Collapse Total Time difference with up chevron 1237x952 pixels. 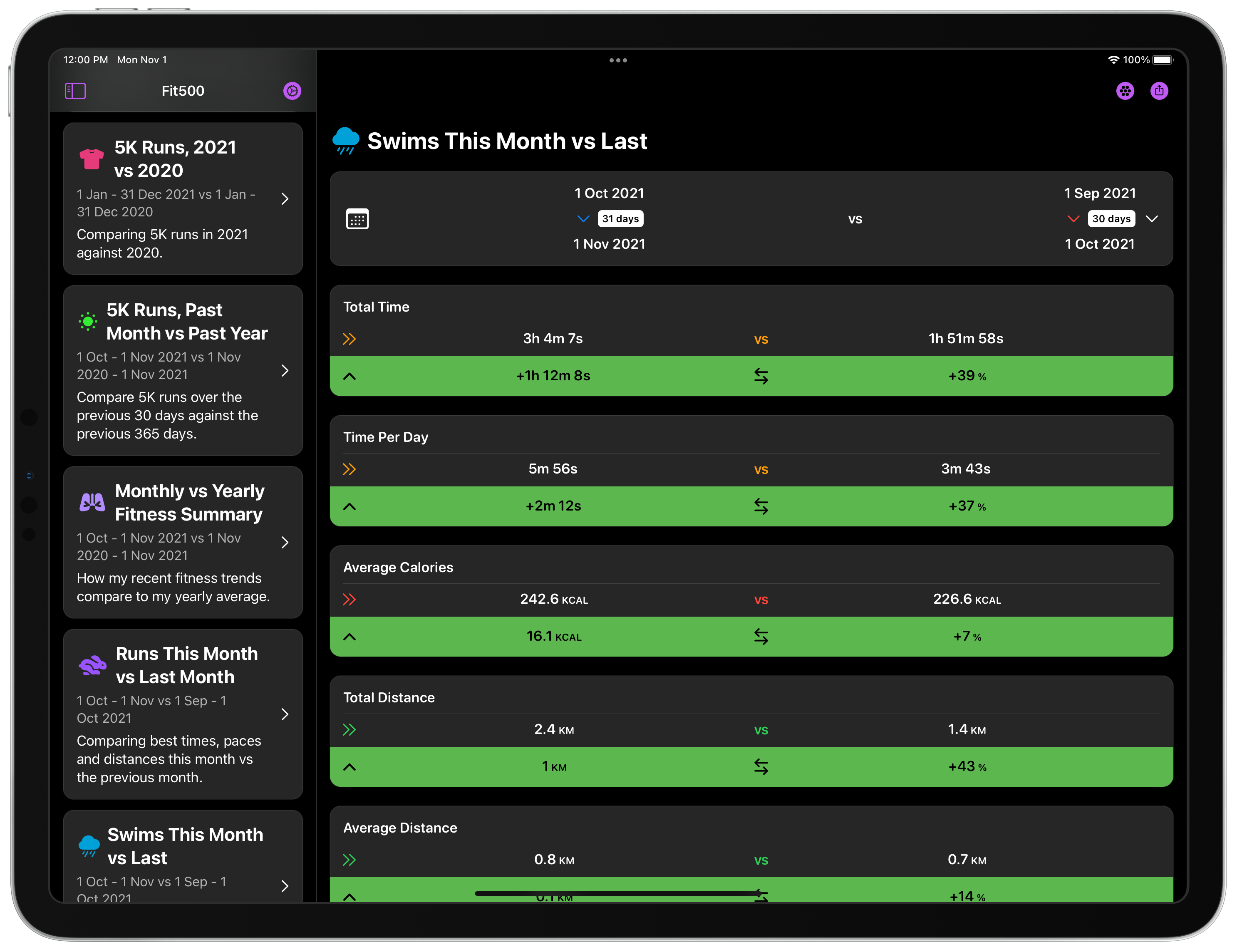pyautogui.click(x=350, y=376)
